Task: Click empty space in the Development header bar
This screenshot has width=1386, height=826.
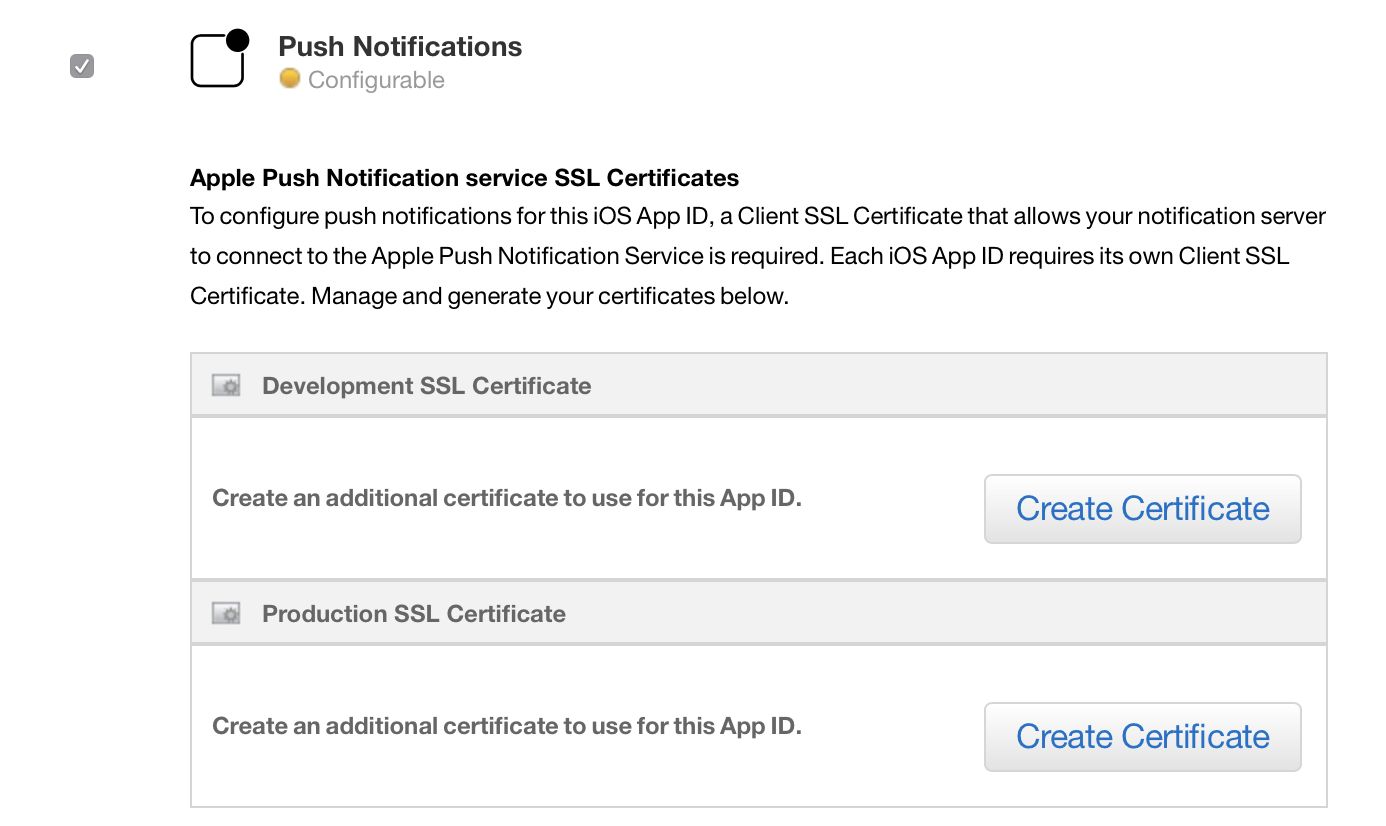Action: coord(950,386)
